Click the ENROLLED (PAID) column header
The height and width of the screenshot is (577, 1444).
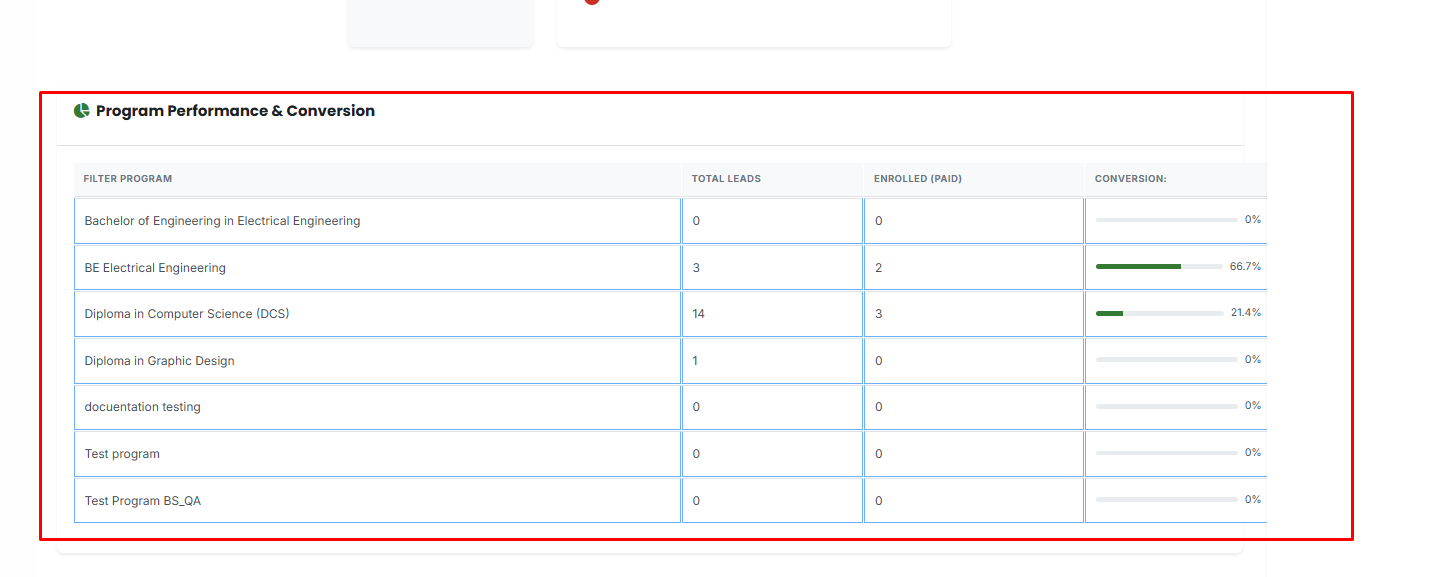tap(918, 179)
